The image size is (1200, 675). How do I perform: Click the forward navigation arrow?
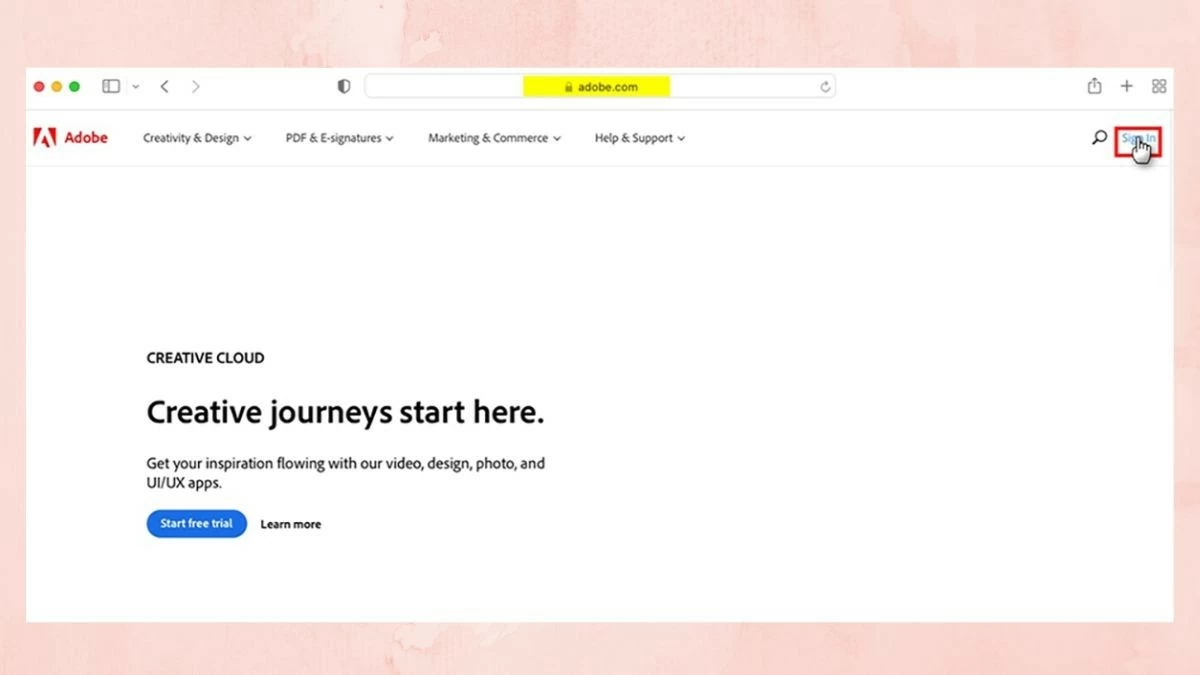196,87
